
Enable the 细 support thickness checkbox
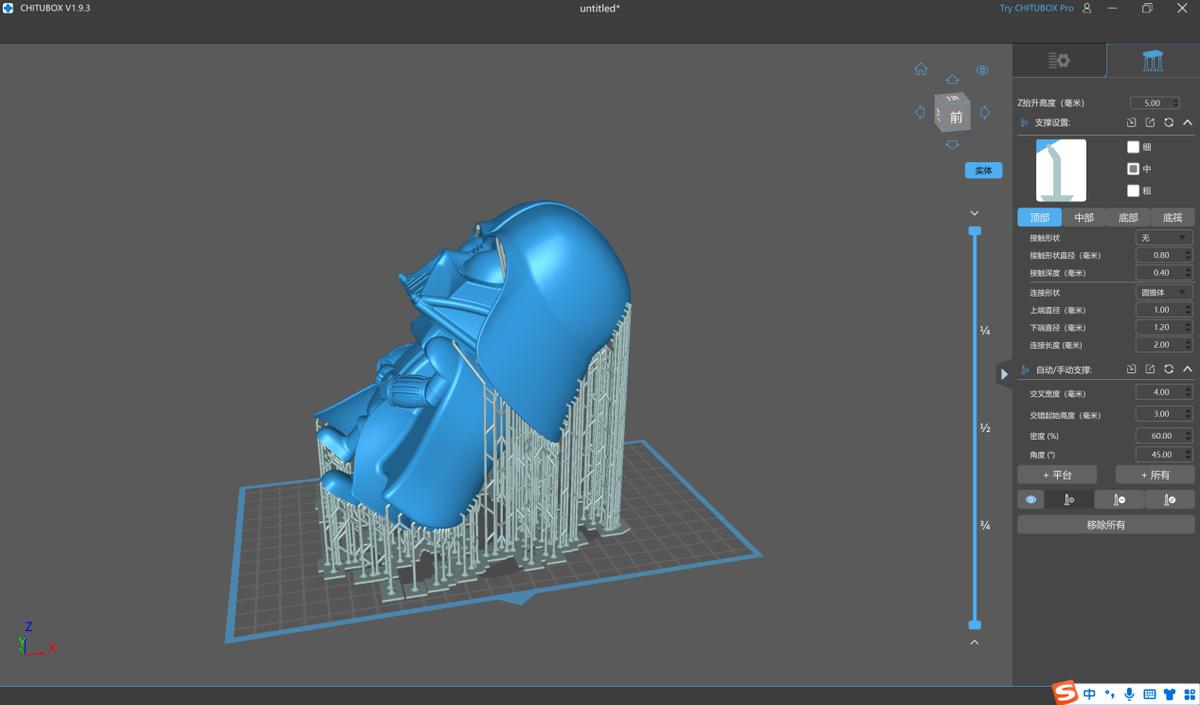1134,146
